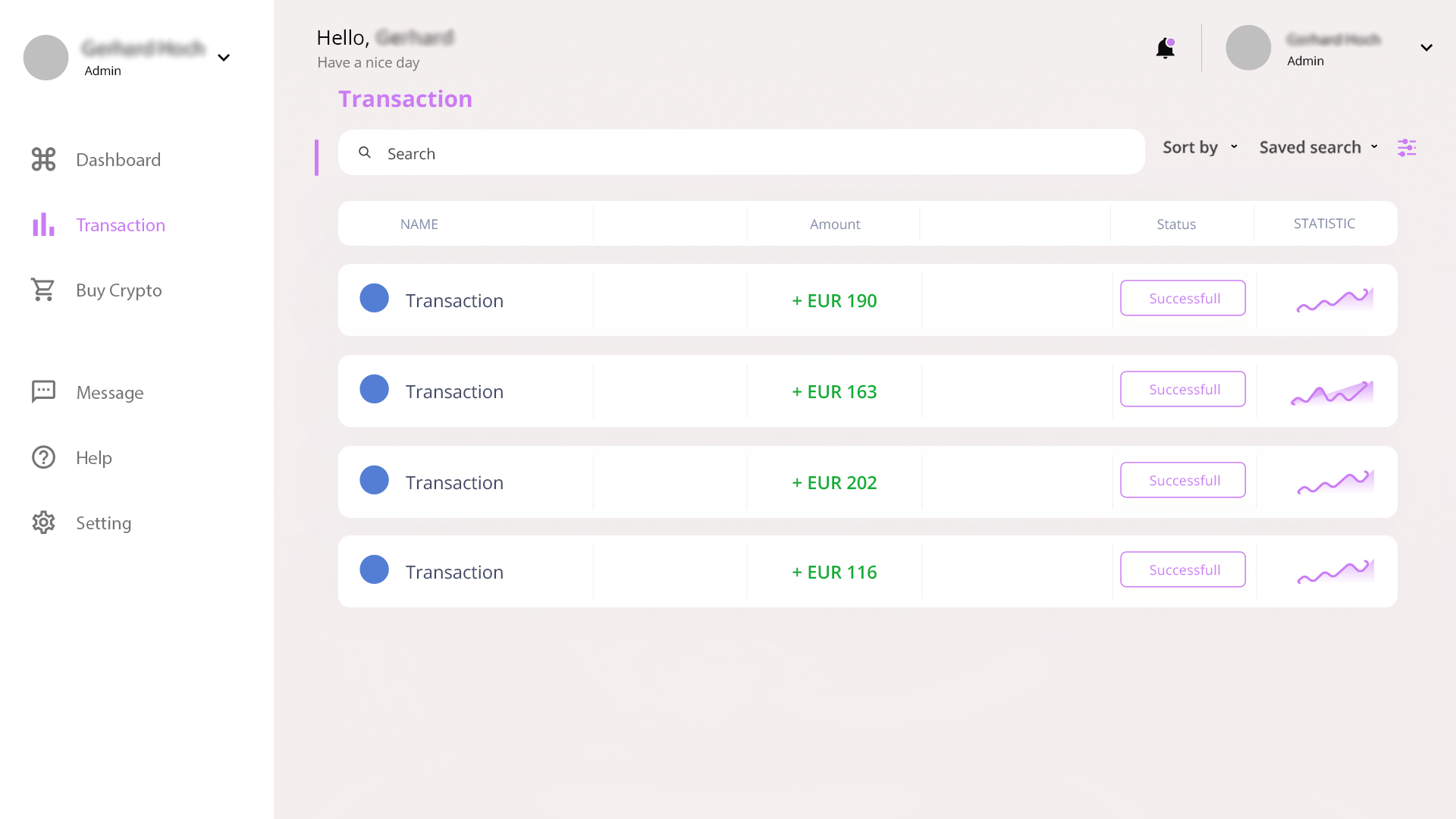The width and height of the screenshot is (1456, 819).
Task: Click the Help question mark icon
Action: coord(43,457)
